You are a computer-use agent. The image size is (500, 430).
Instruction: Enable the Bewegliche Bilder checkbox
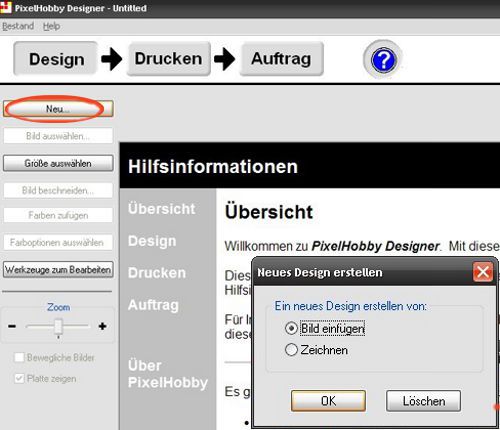point(19,357)
